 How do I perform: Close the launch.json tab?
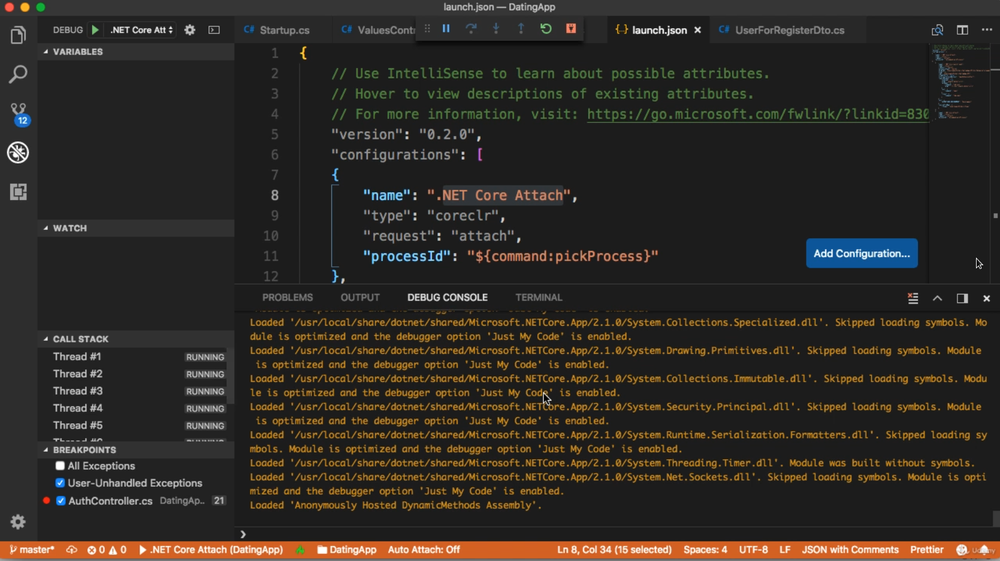tap(697, 30)
